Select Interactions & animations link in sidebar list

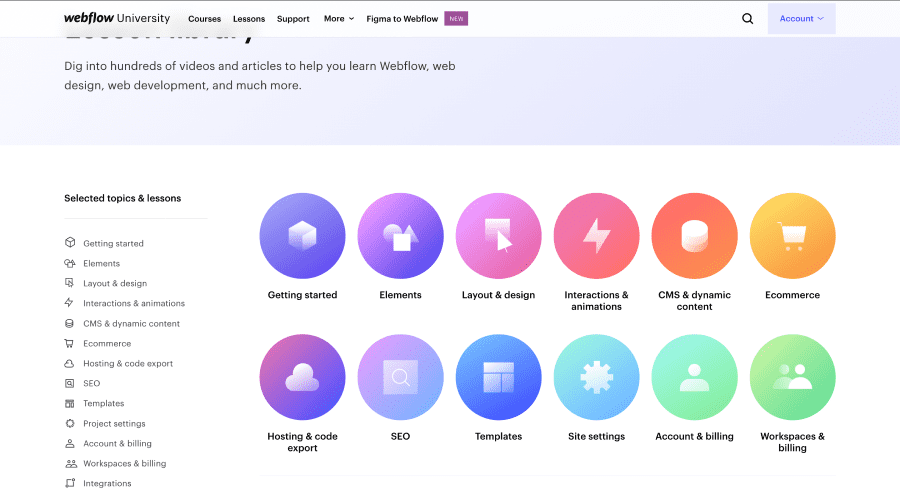click(x=134, y=303)
